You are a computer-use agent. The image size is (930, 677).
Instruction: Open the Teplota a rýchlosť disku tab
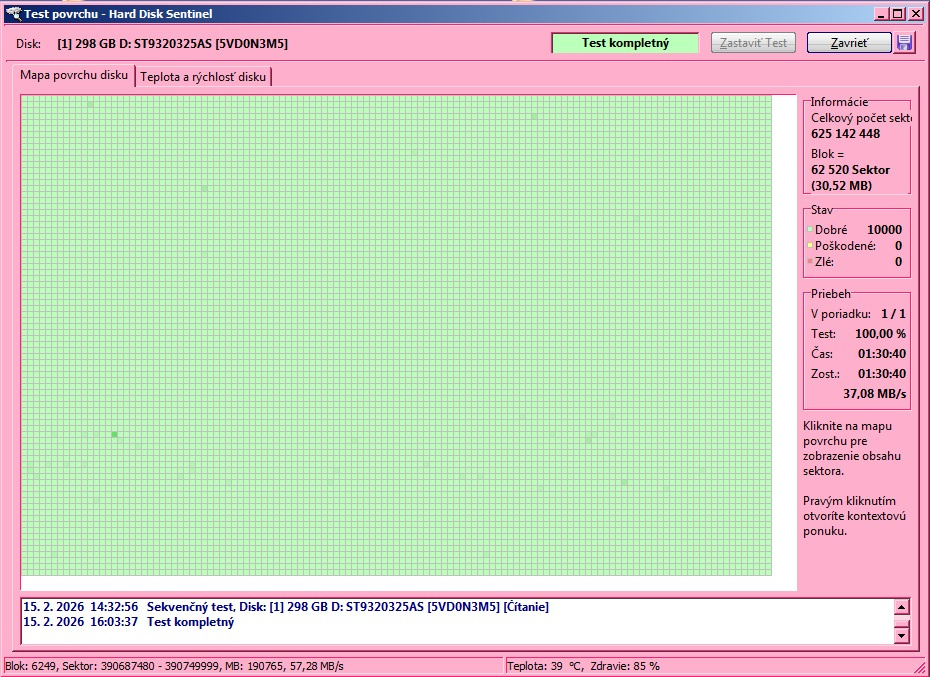[203, 77]
